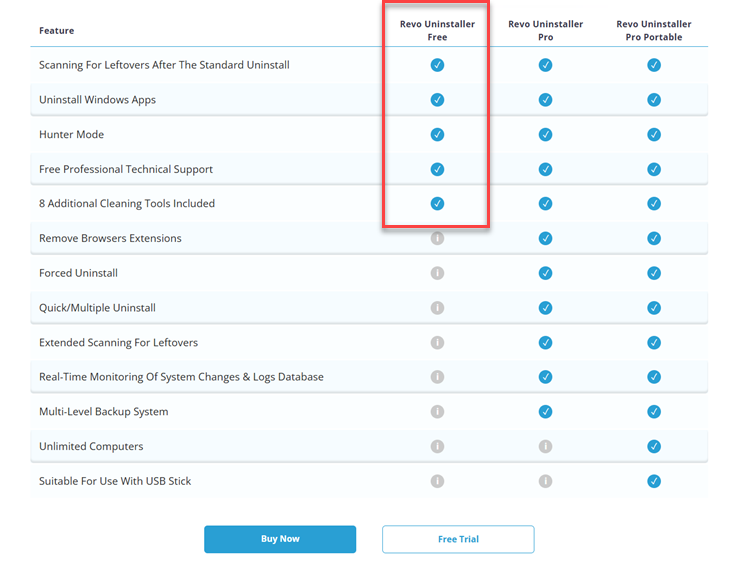Click Free column info icon for Remove Browsers Extensions
The width and height of the screenshot is (750, 569).
coord(437,238)
